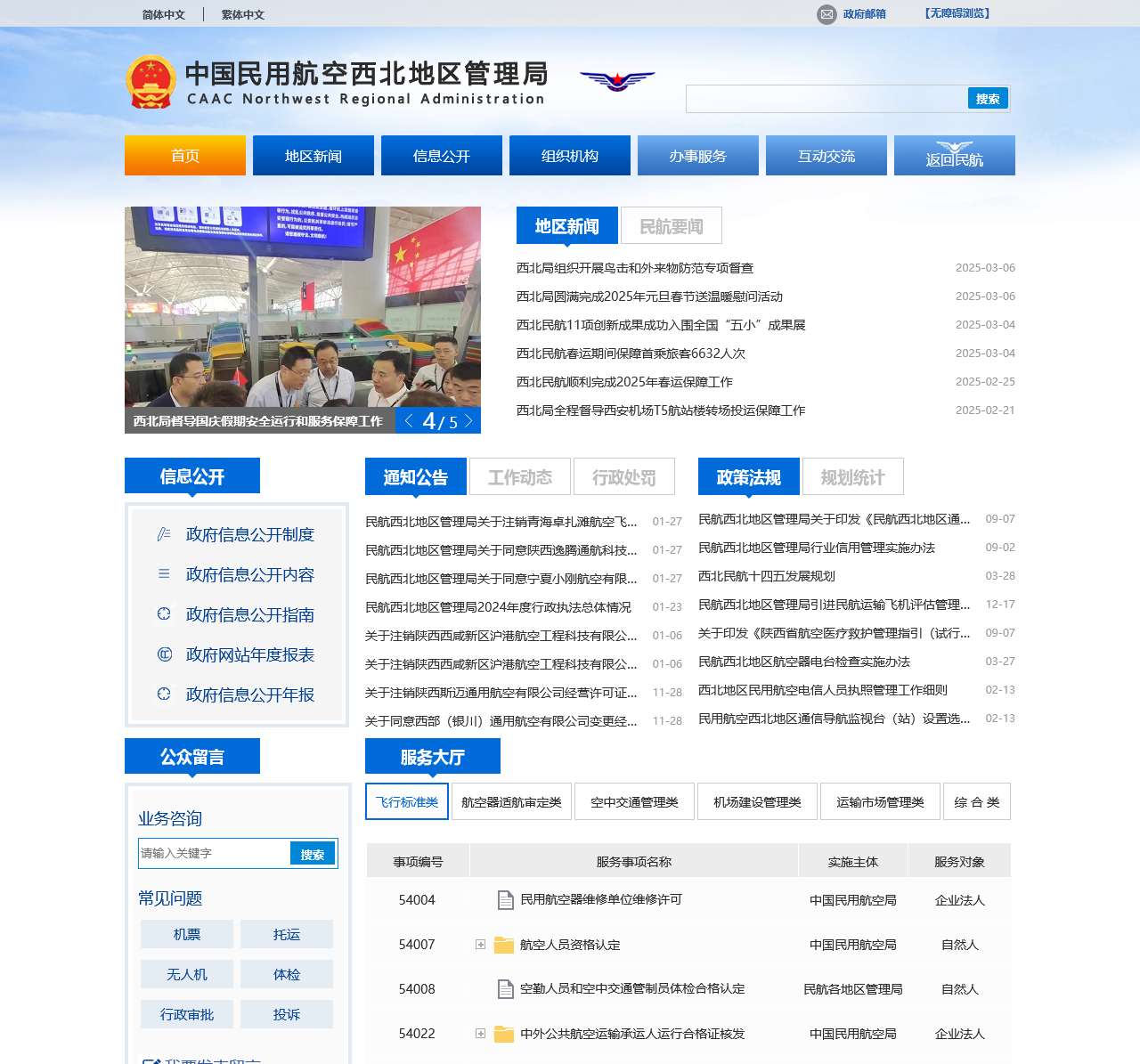The image size is (1140, 1064).
Task: Select the 运输市场管理类 service tab
Action: pyautogui.click(x=881, y=801)
